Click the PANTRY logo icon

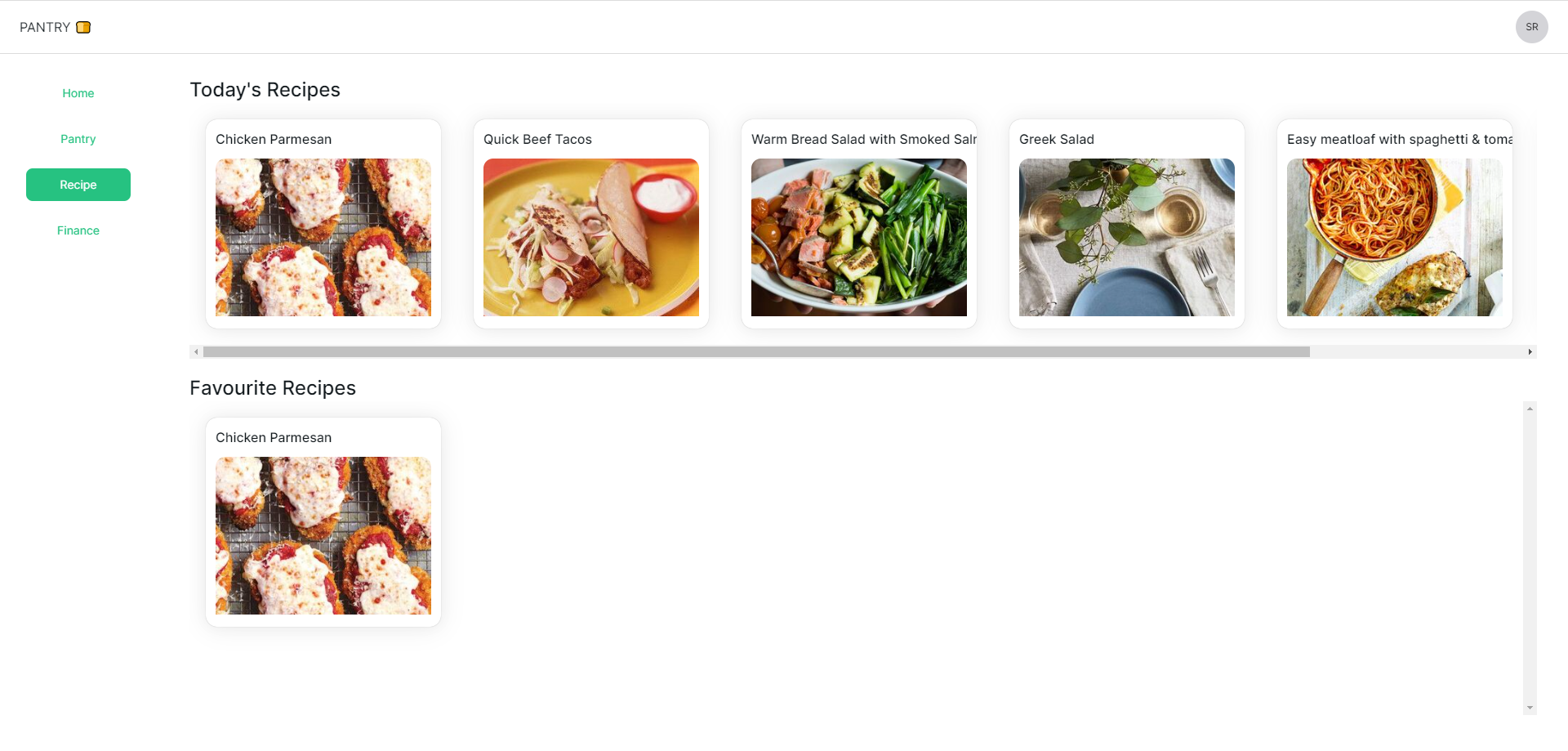83,27
